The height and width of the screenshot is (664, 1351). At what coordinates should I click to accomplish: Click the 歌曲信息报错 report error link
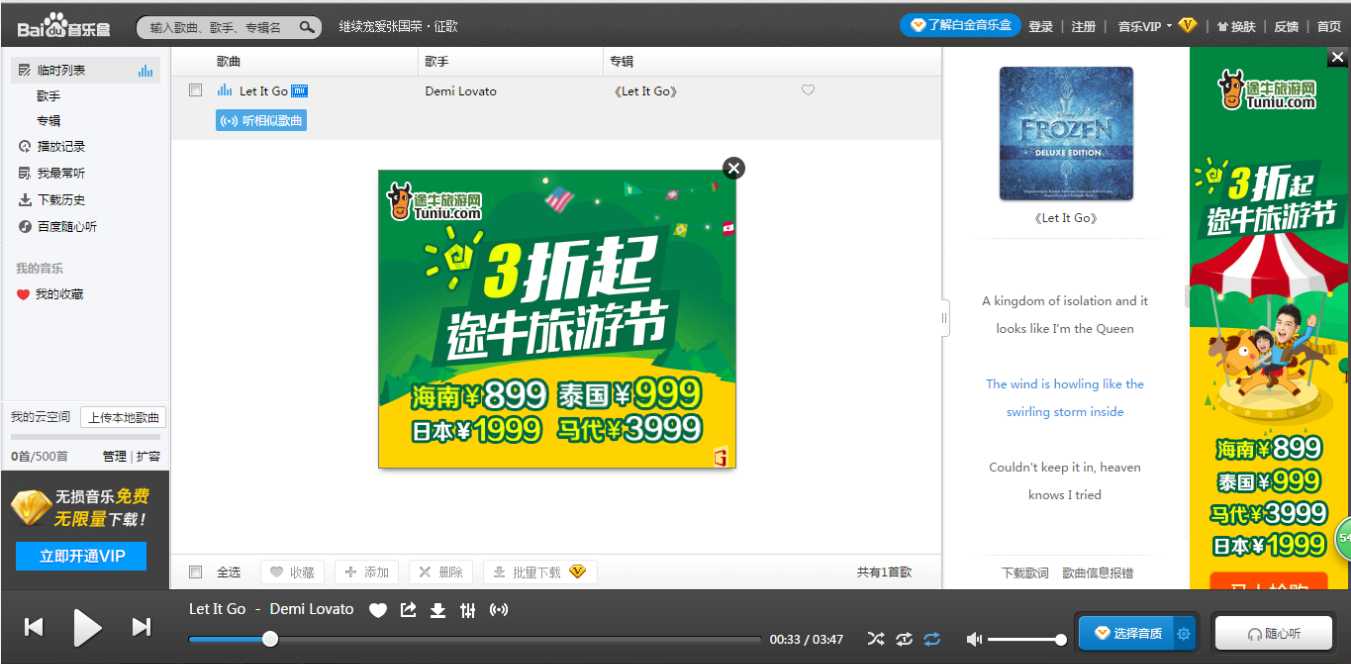1098,573
